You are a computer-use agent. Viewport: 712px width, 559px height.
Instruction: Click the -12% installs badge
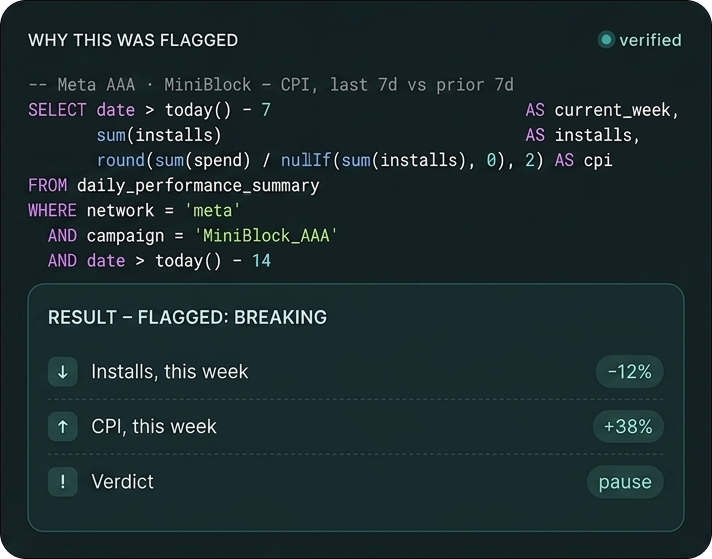point(629,372)
